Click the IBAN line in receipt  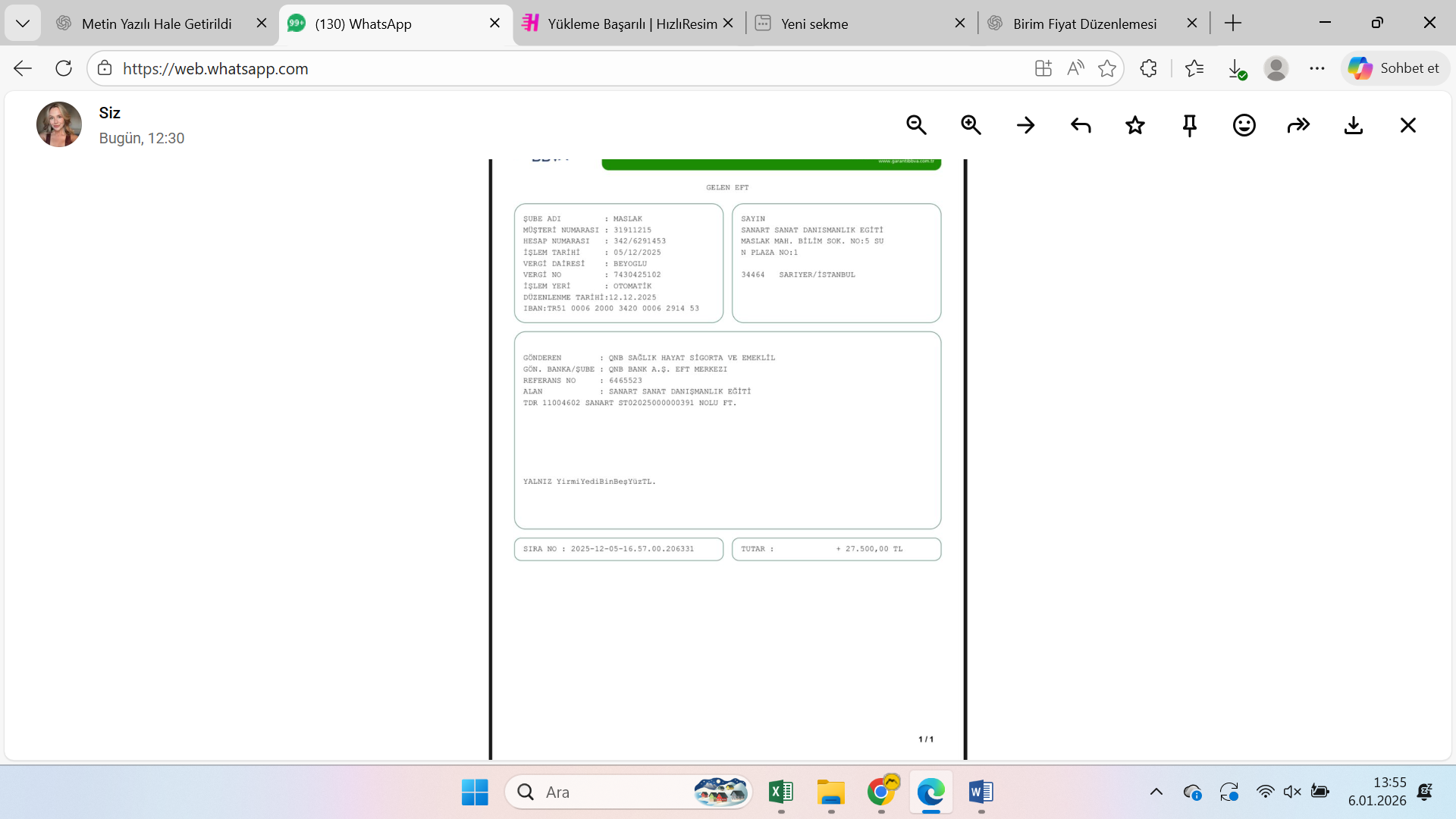[611, 309]
